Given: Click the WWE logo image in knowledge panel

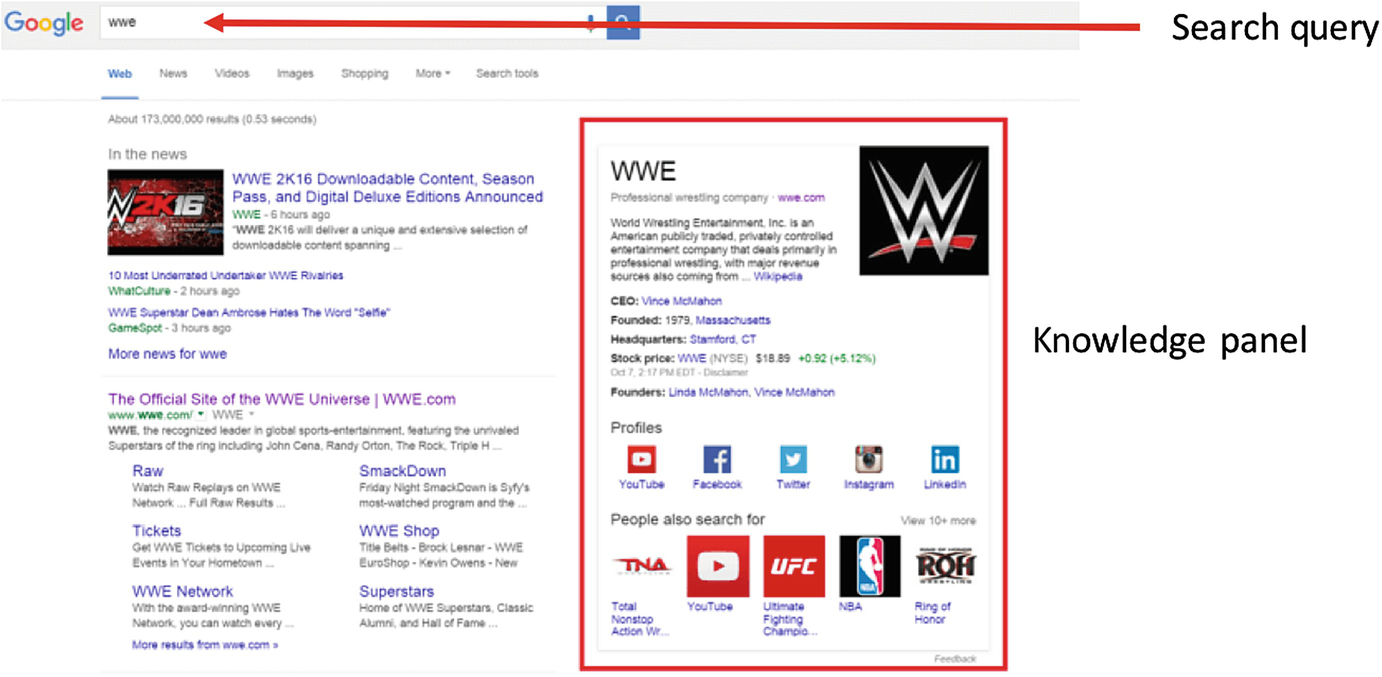Looking at the screenshot, I should [x=924, y=211].
